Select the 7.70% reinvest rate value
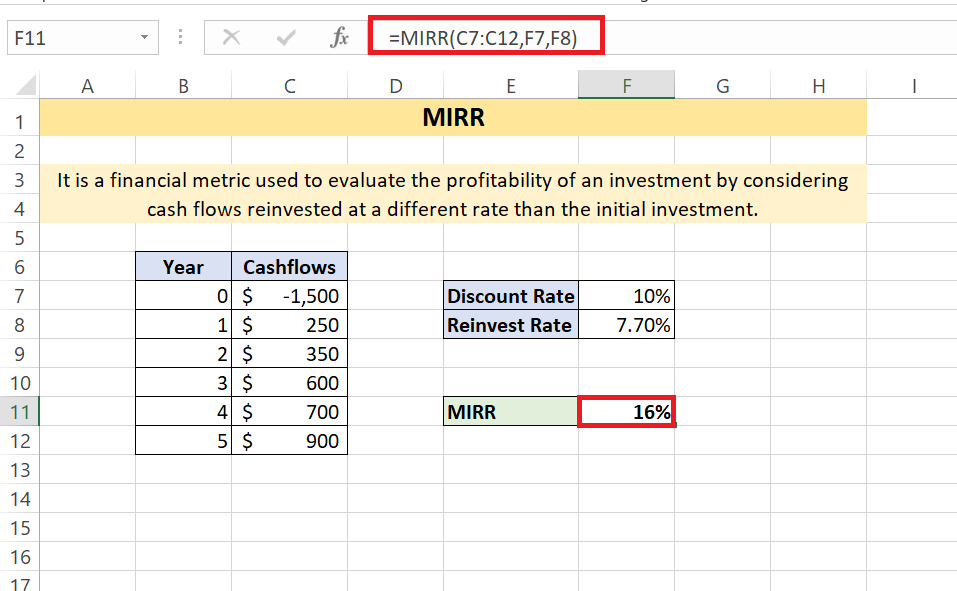 click(626, 325)
